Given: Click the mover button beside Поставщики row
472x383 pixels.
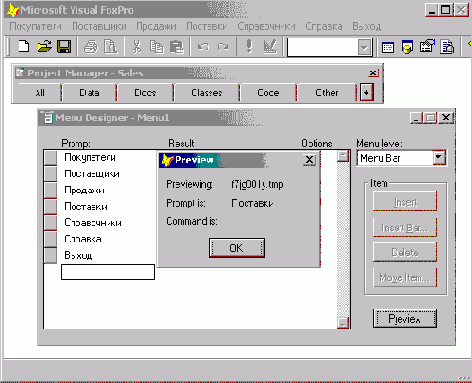Looking at the screenshot, I should coord(51,174).
